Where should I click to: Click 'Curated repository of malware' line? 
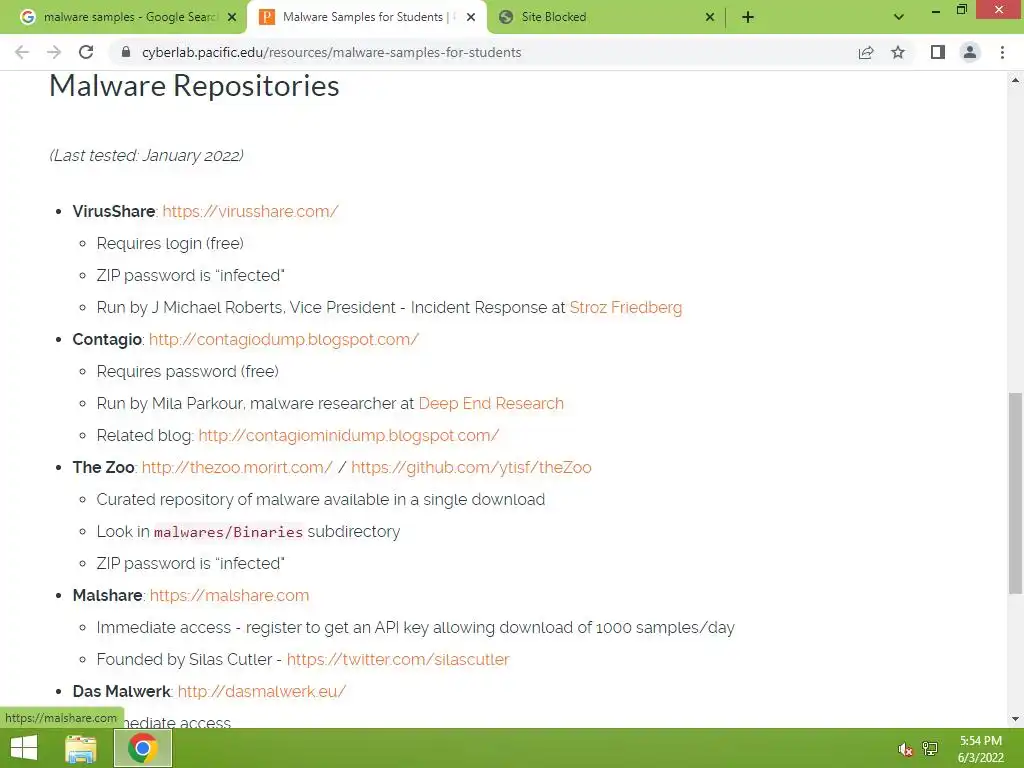(x=321, y=499)
